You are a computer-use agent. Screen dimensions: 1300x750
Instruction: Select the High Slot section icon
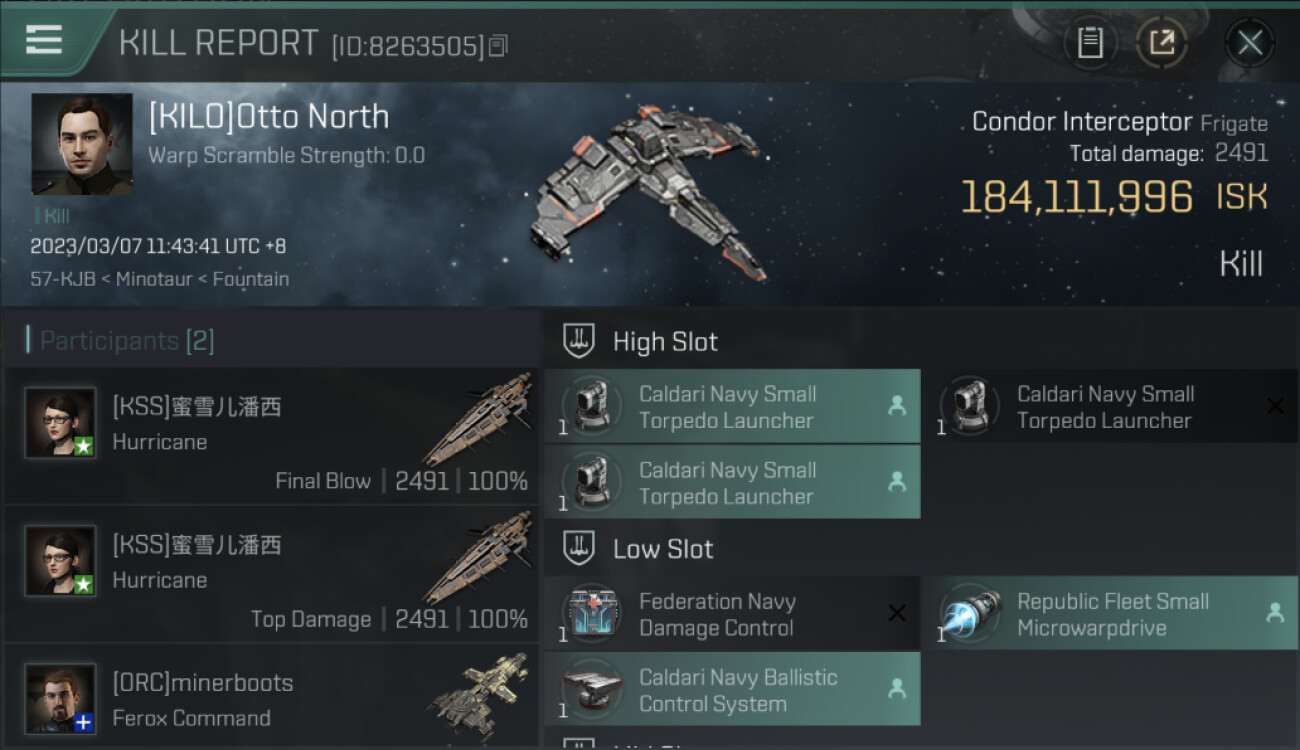579,341
